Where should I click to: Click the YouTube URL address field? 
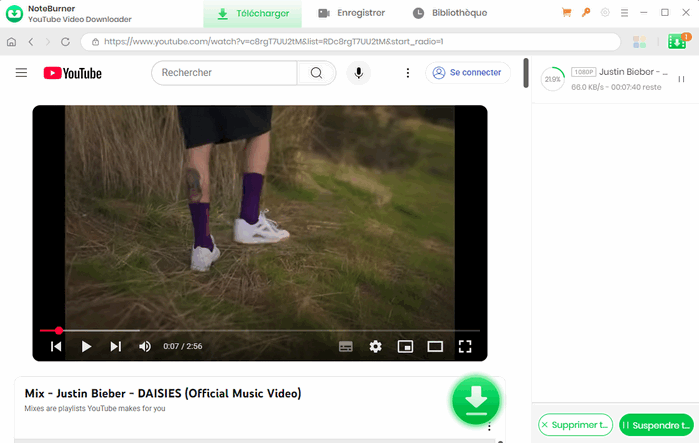(x=350, y=42)
